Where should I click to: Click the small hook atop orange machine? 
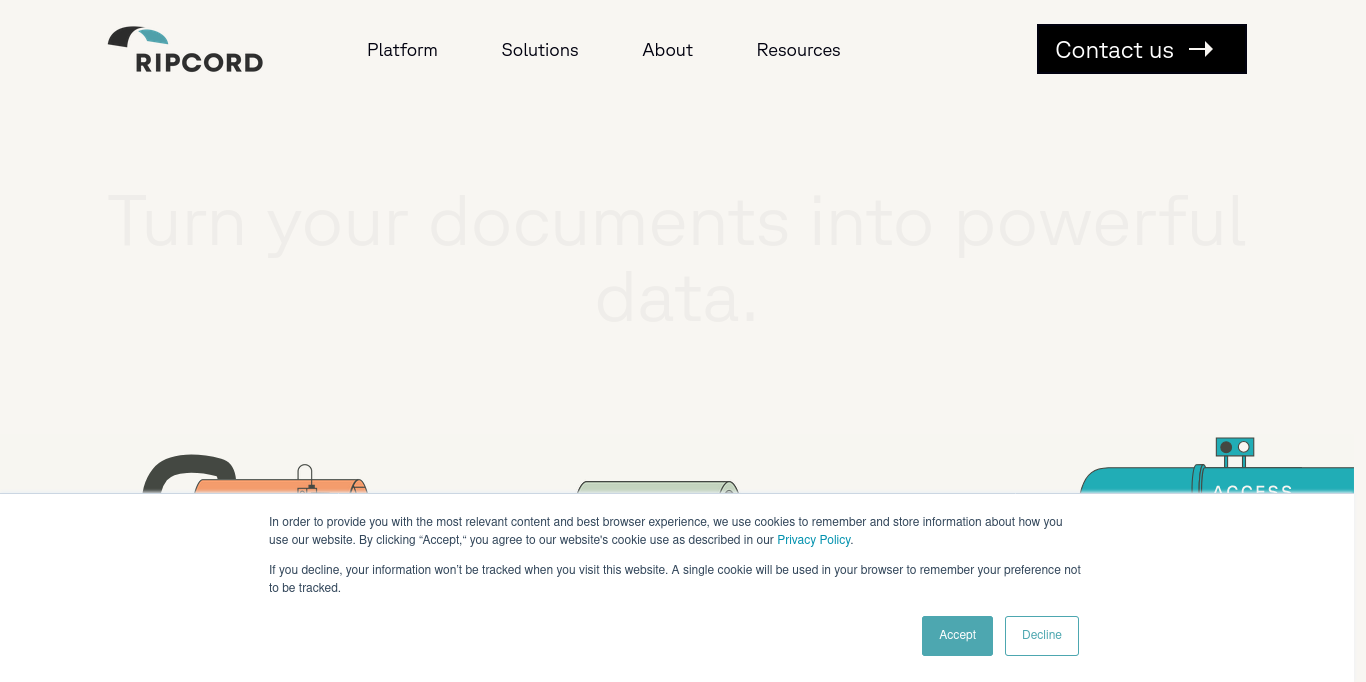[305, 472]
